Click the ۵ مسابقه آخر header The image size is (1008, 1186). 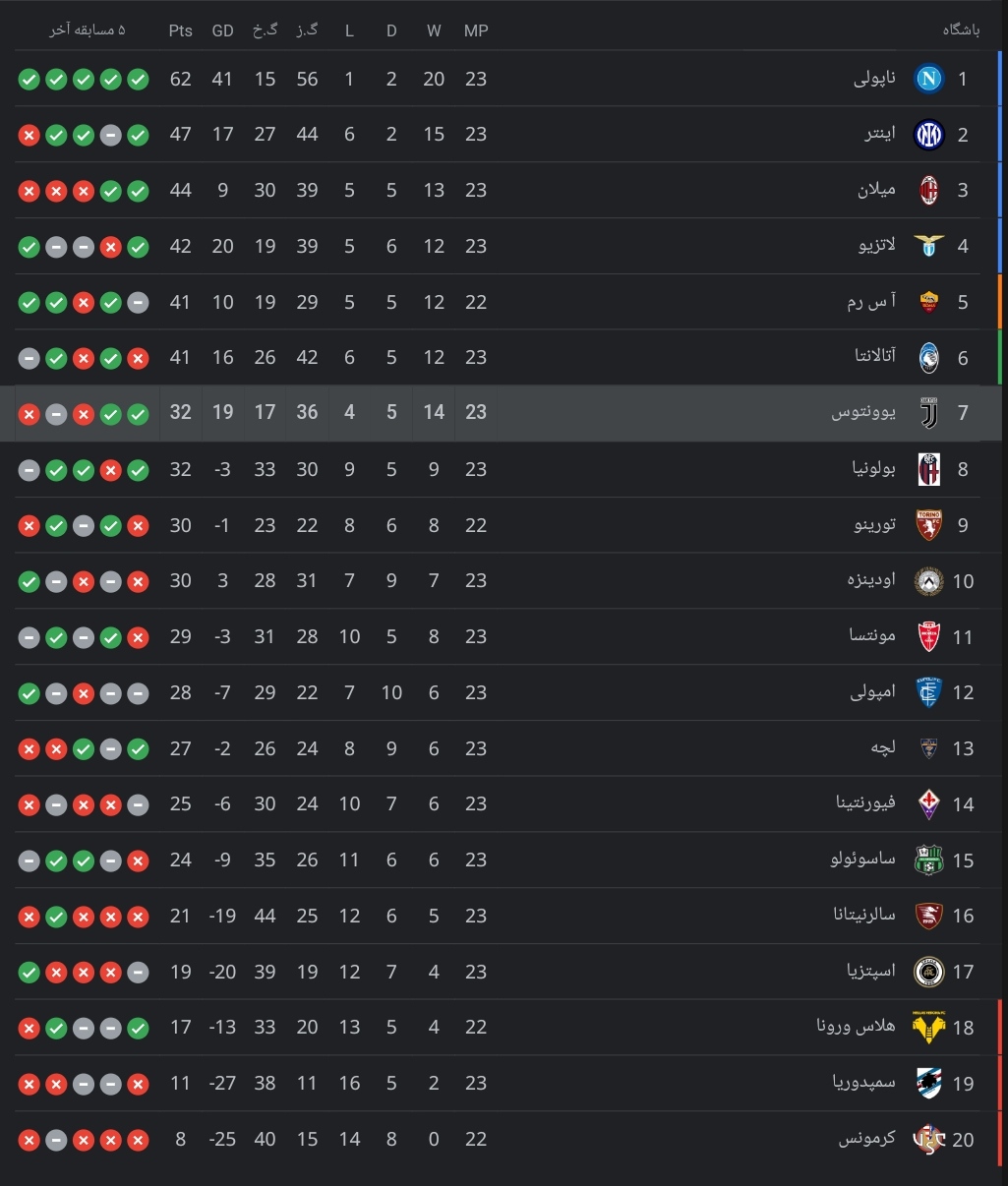(88, 30)
